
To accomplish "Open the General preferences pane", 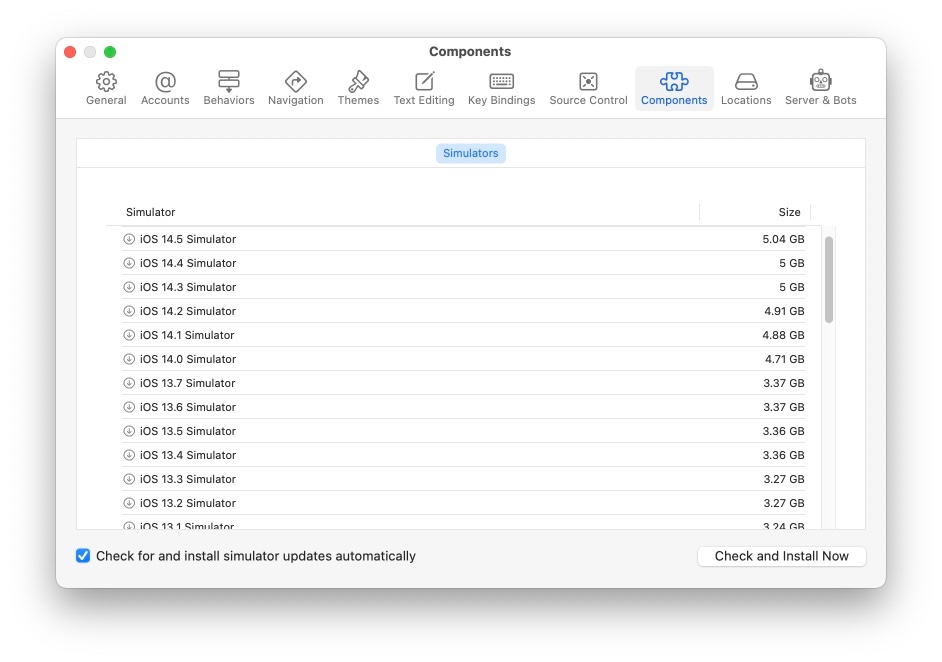I will click(x=106, y=88).
